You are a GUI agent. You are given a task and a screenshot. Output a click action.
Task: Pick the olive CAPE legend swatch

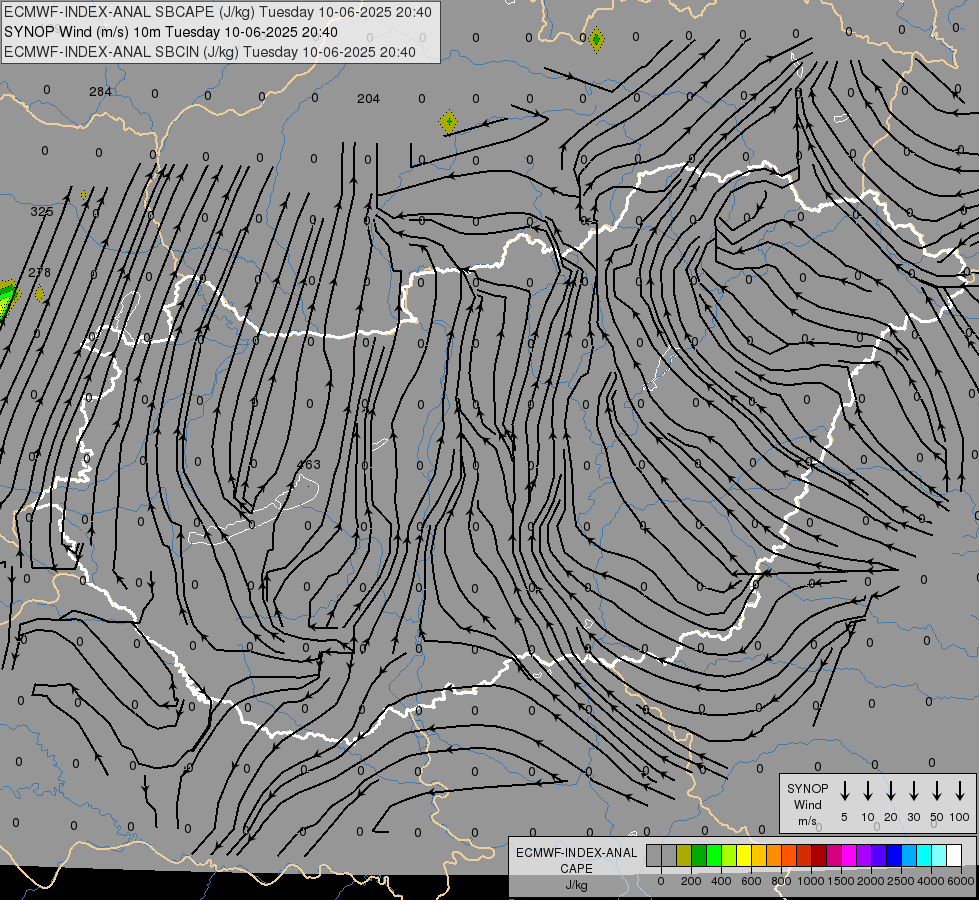point(684,855)
